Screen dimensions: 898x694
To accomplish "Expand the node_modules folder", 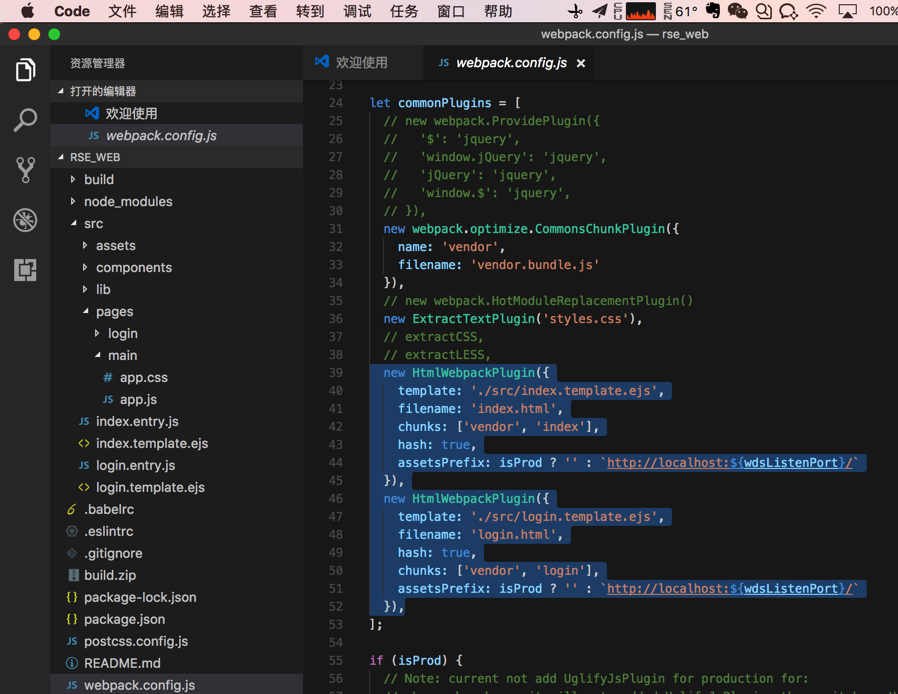I will 128,201.
